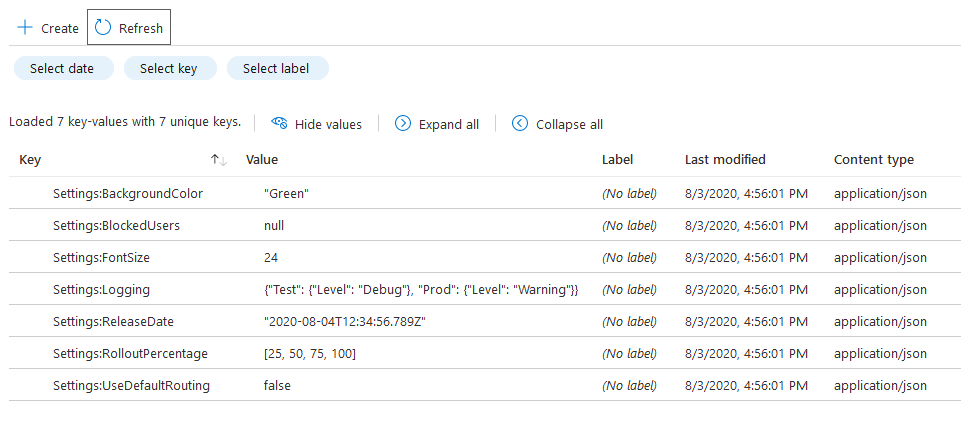
Task: Select the Settings:BlockedUsers key
Action: [x=116, y=225]
